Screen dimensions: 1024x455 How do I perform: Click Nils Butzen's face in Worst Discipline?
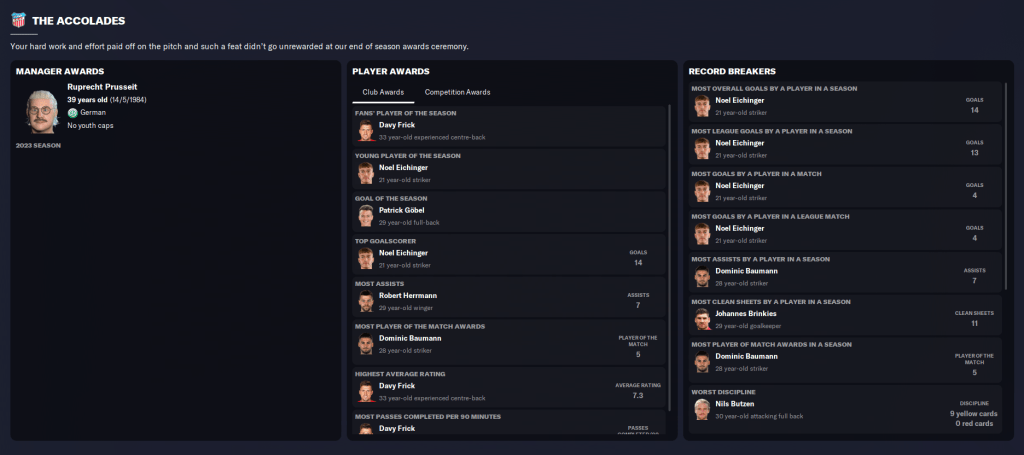coord(702,409)
